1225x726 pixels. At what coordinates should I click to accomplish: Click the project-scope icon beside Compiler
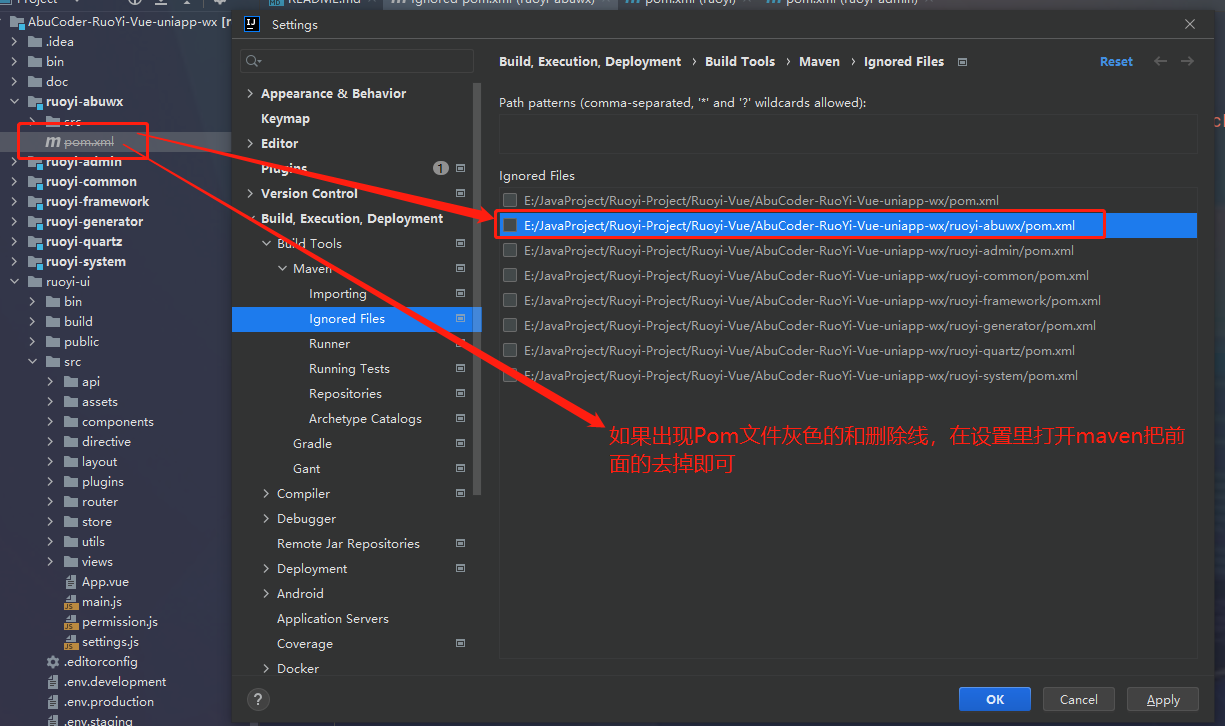click(461, 493)
